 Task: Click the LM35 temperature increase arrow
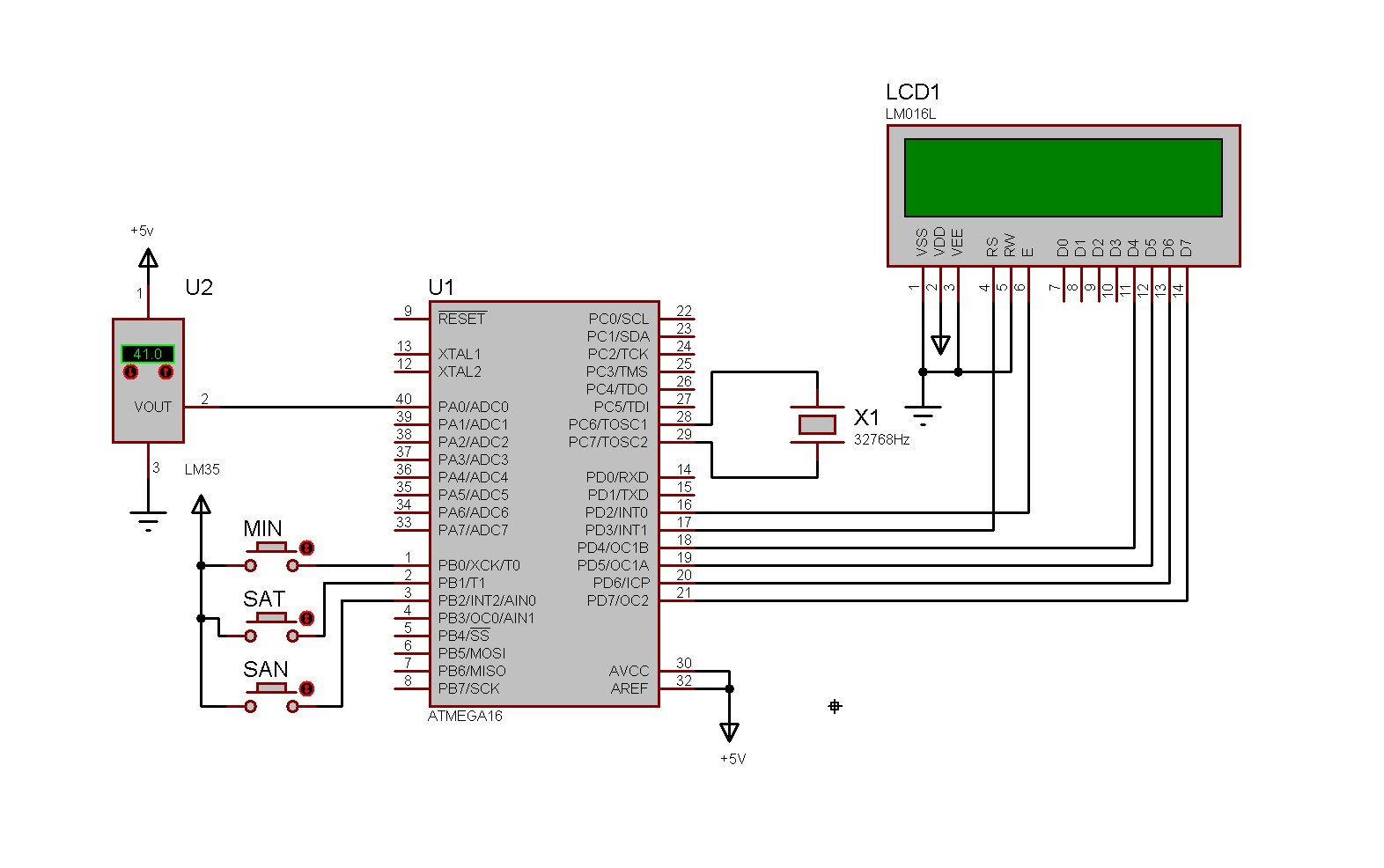166,372
